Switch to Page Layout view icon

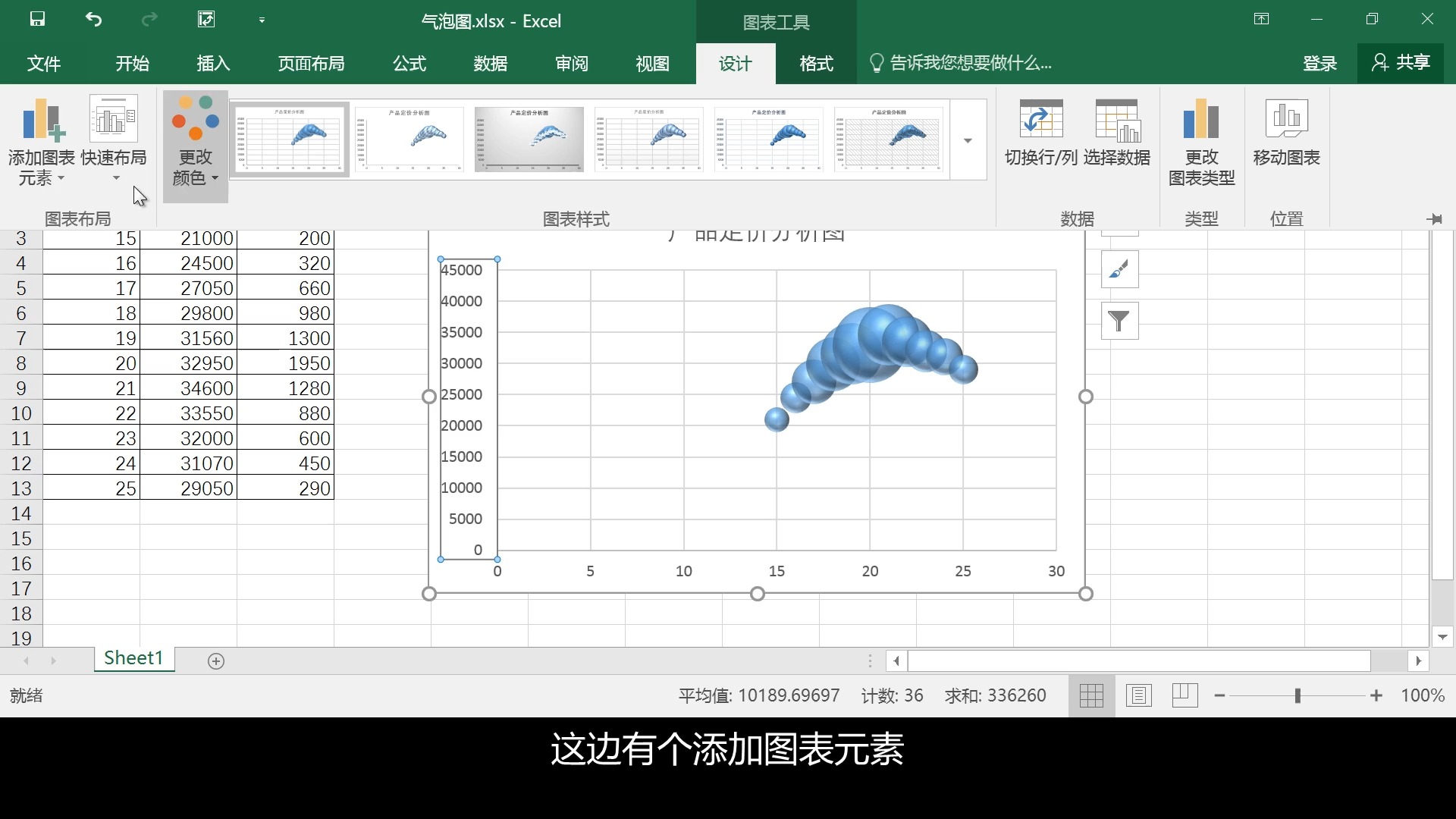pyautogui.click(x=1139, y=695)
